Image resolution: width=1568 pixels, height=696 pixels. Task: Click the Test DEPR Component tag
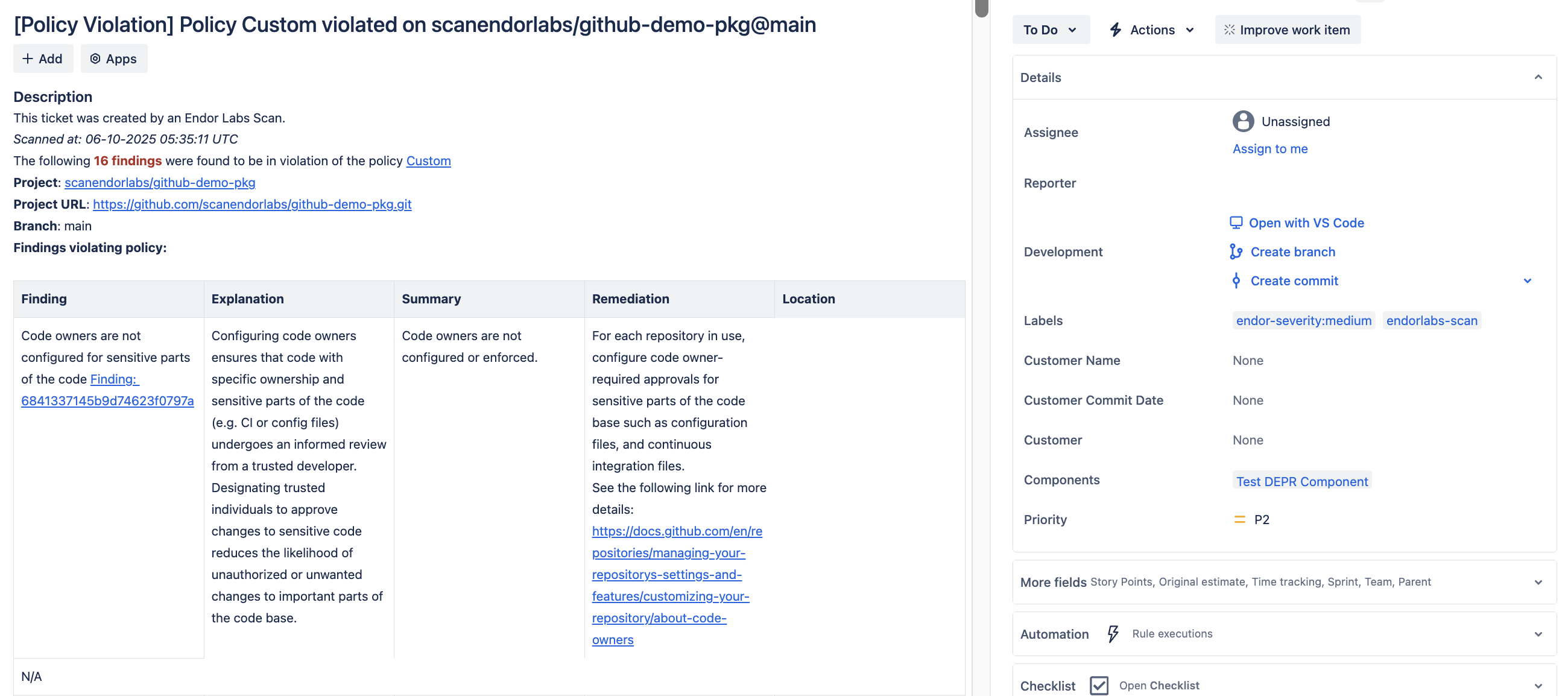tap(1301, 481)
